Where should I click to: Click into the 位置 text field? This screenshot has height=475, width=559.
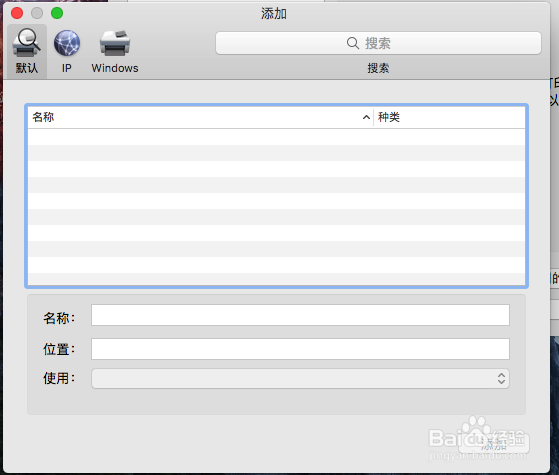click(x=300, y=349)
